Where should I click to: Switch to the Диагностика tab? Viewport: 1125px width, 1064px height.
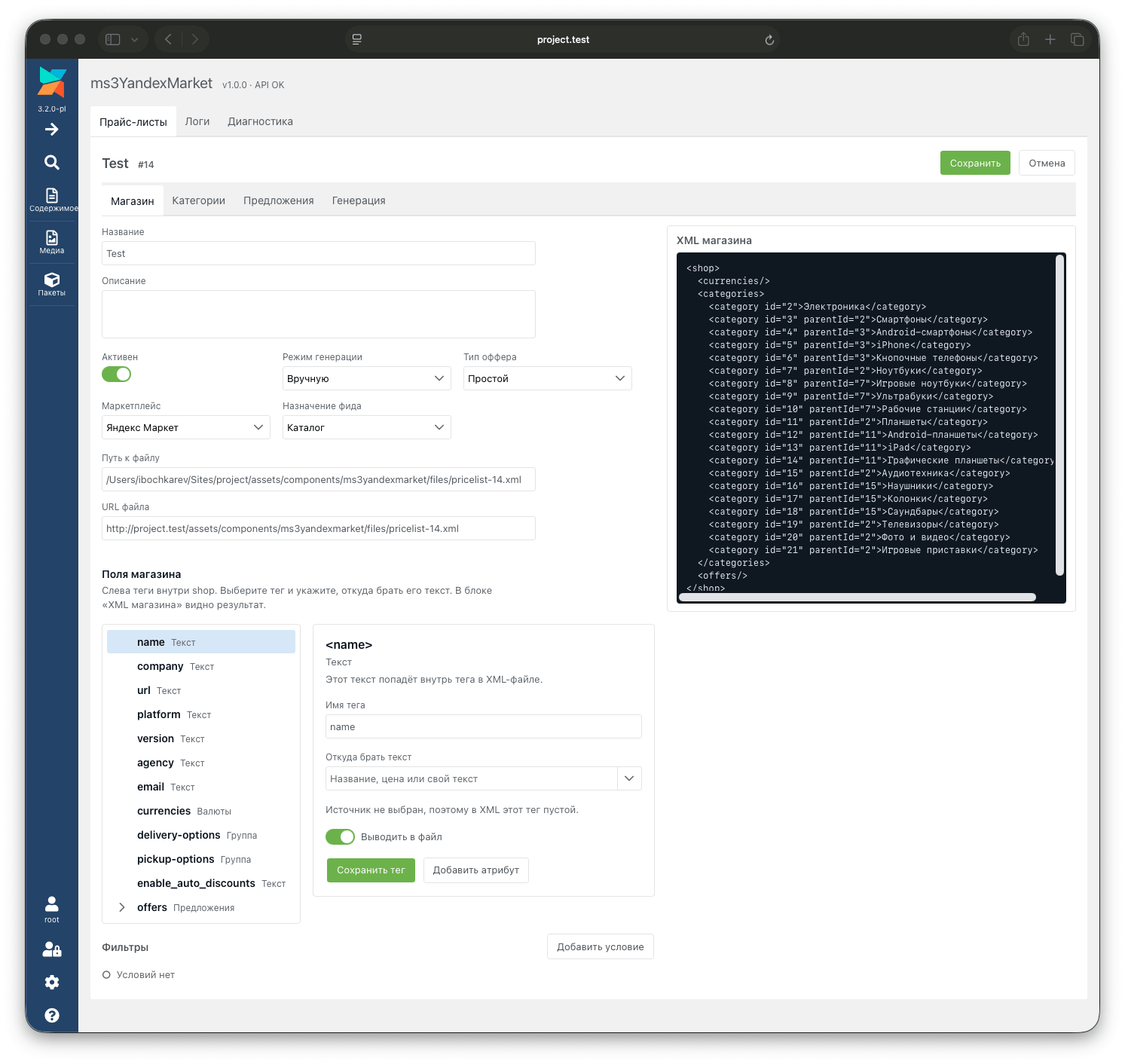pos(260,121)
